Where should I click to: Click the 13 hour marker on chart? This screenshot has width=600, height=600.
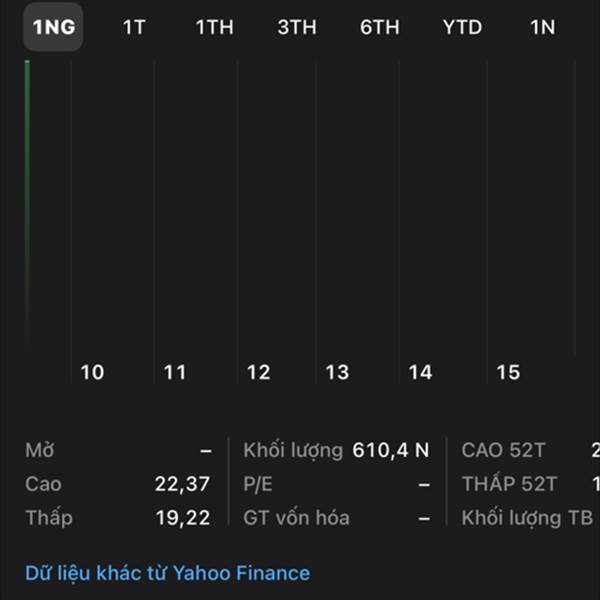337,372
